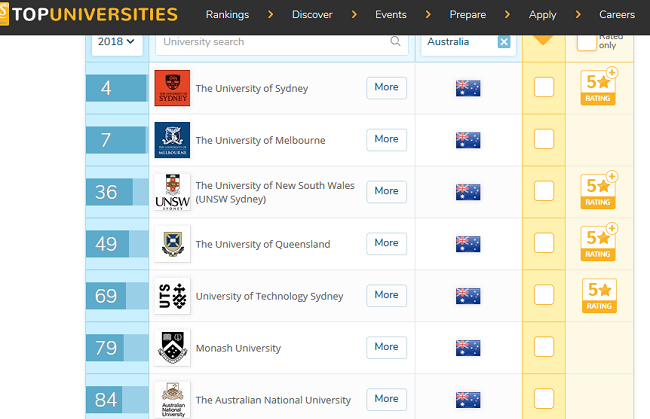This screenshot has height=419, width=650.
Task: Click More for Australian National University
Action: pyautogui.click(x=386, y=399)
